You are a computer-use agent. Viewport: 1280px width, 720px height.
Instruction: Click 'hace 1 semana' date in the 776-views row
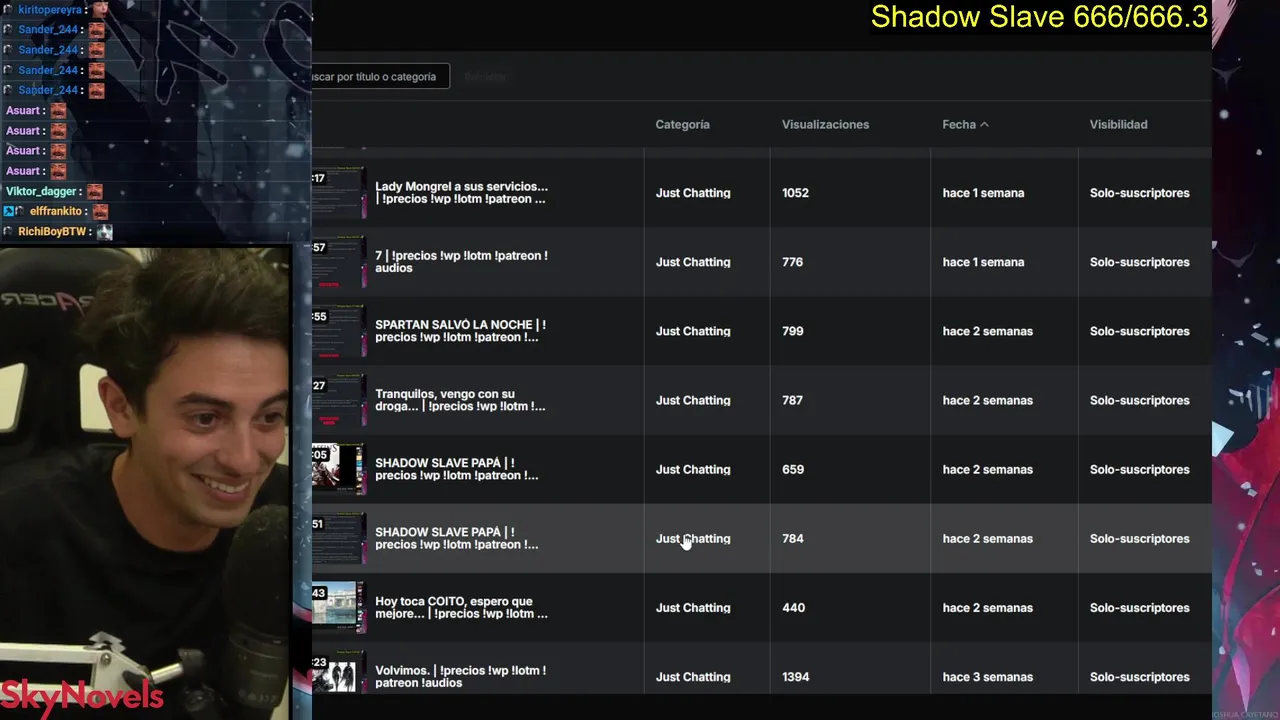point(983,262)
